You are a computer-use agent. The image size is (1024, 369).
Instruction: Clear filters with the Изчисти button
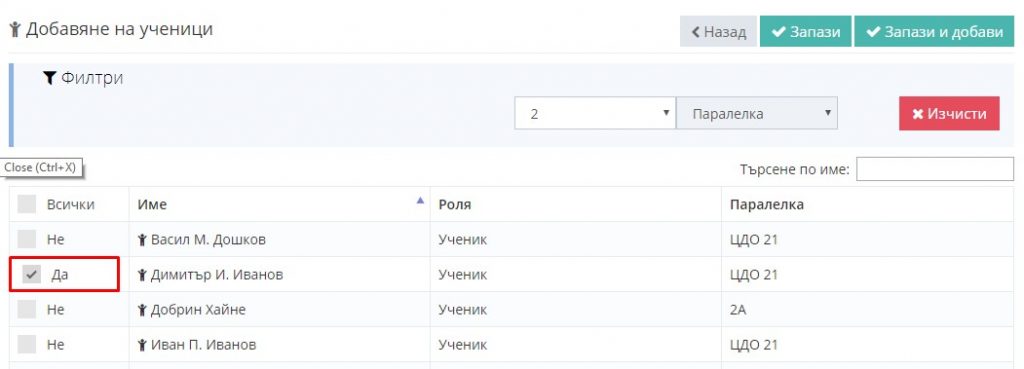(x=949, y=114)
